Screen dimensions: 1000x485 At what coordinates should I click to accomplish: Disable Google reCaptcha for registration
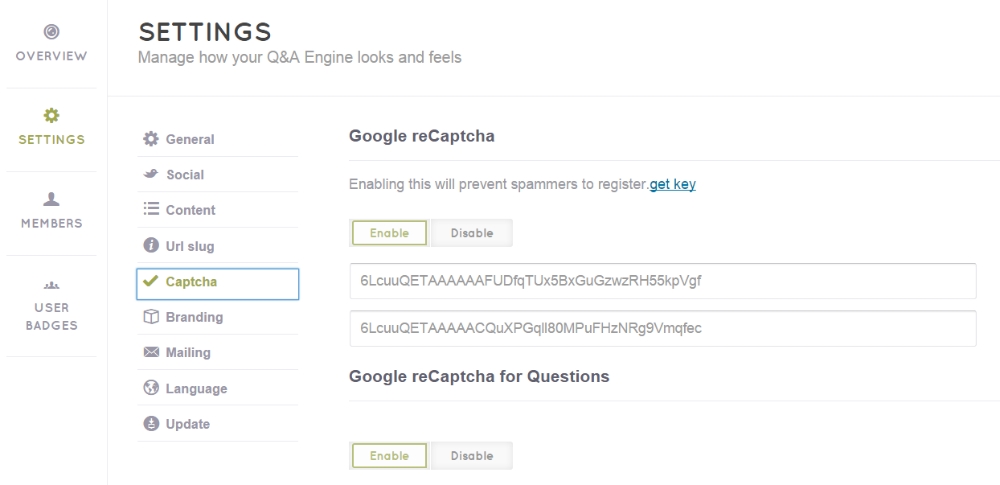click(472, 233)
